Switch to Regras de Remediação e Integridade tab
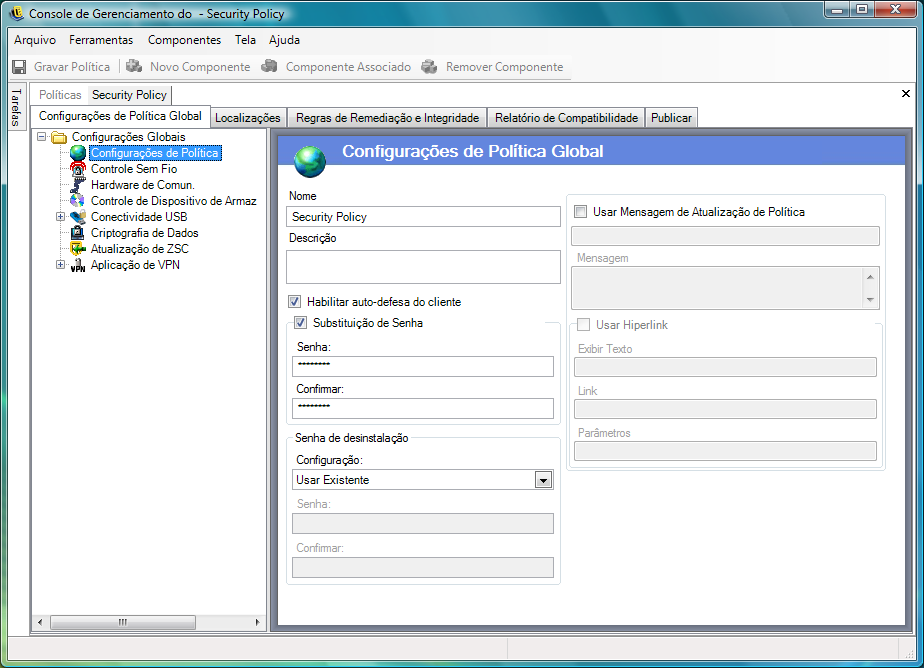Viewport: 924px width, 668px height. pos(387,118)
